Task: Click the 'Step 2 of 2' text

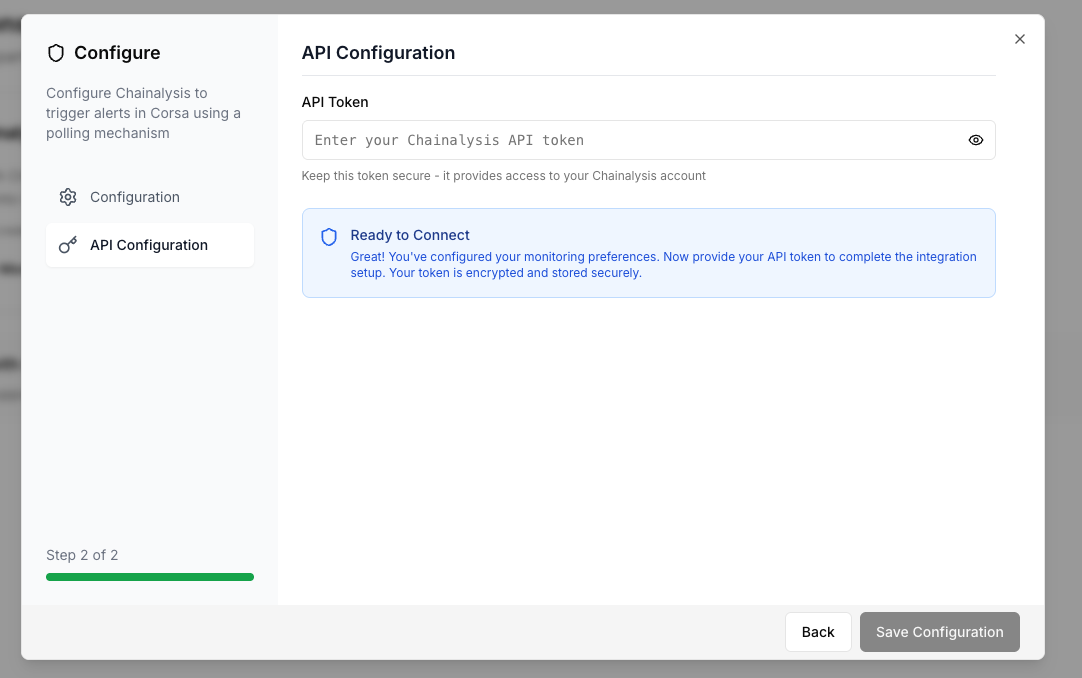Action: (x=82, y=555)
